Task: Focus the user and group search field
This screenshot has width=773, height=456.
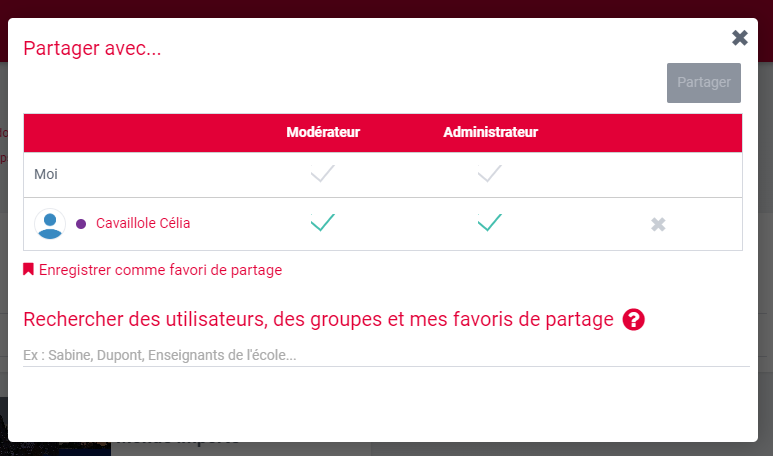Action: [386, 355]
